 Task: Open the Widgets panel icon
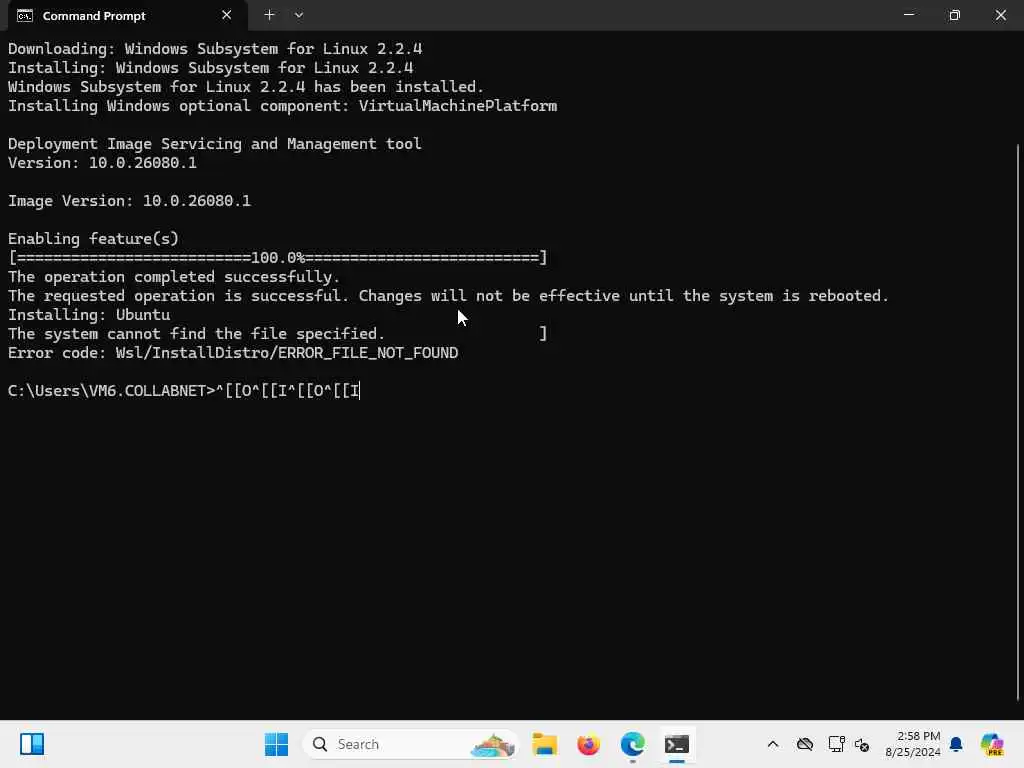tap(31, 744)
